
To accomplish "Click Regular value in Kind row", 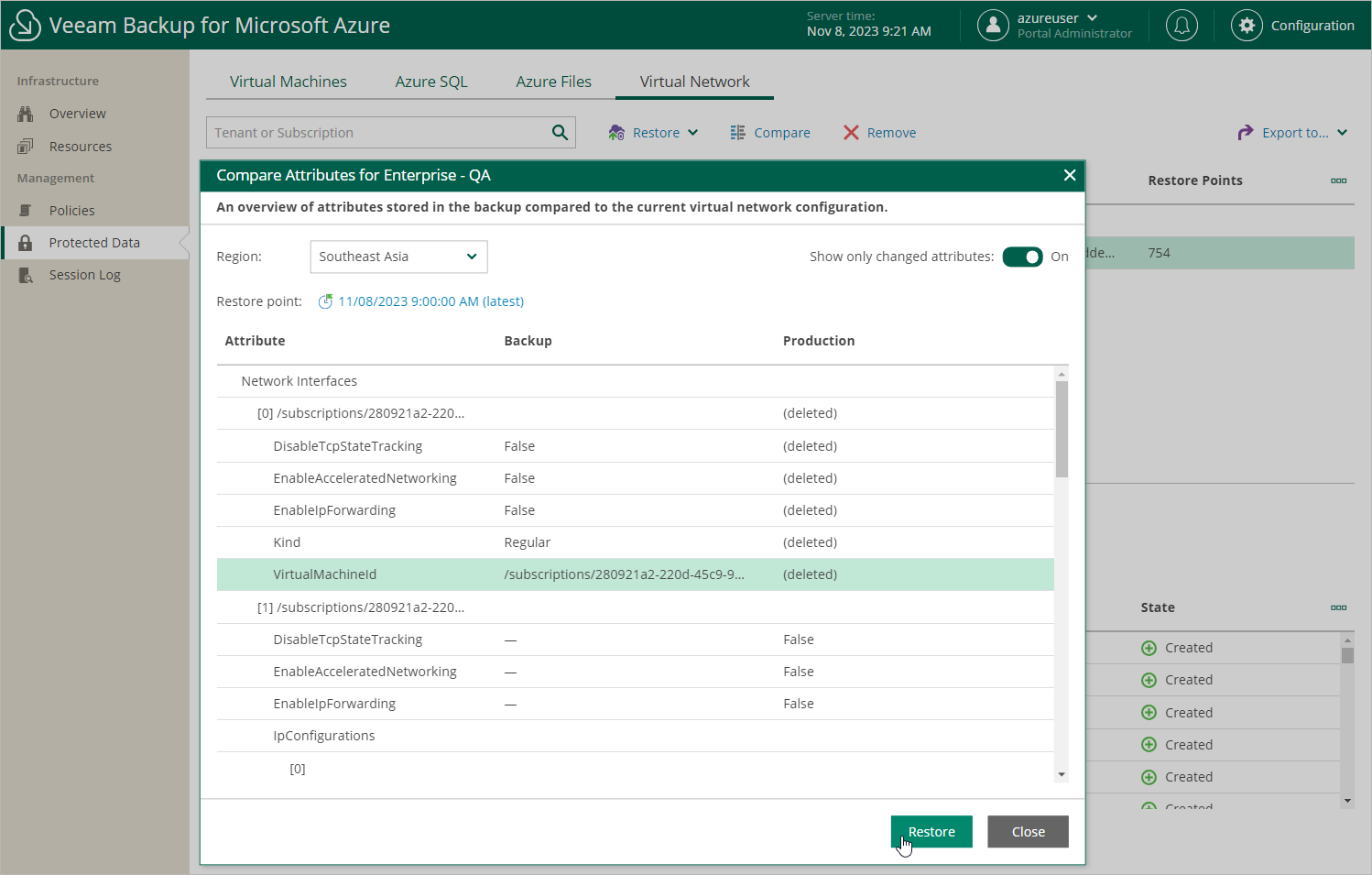I will click(x=527, y=542).
